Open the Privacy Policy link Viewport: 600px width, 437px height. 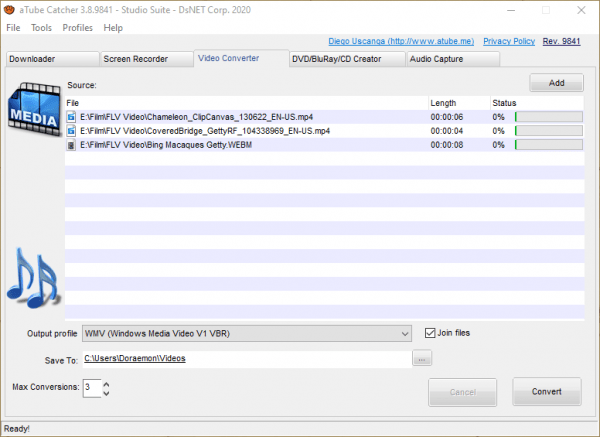click(x=509, y=41)
